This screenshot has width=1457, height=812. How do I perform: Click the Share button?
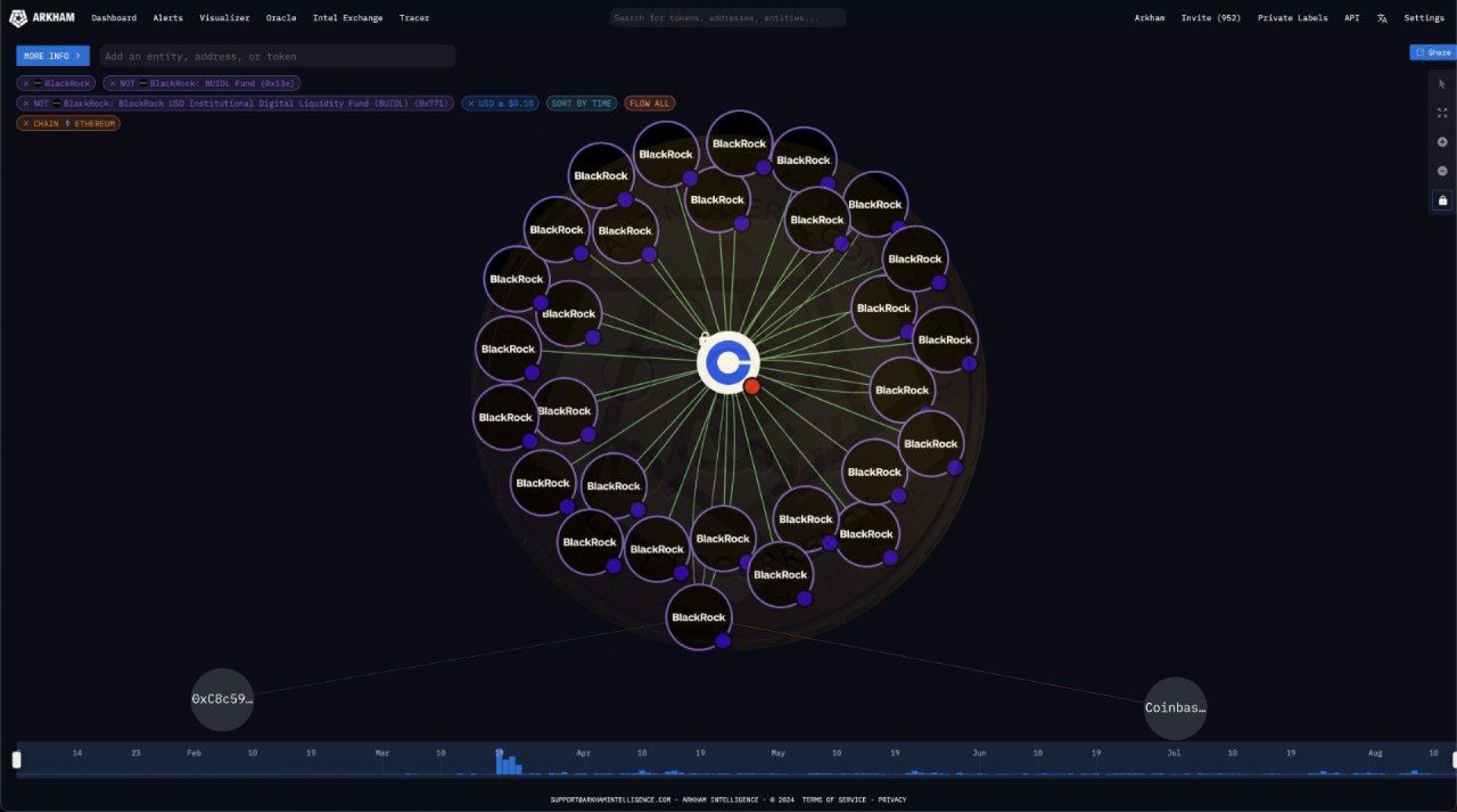click(x=1433, y=52)
